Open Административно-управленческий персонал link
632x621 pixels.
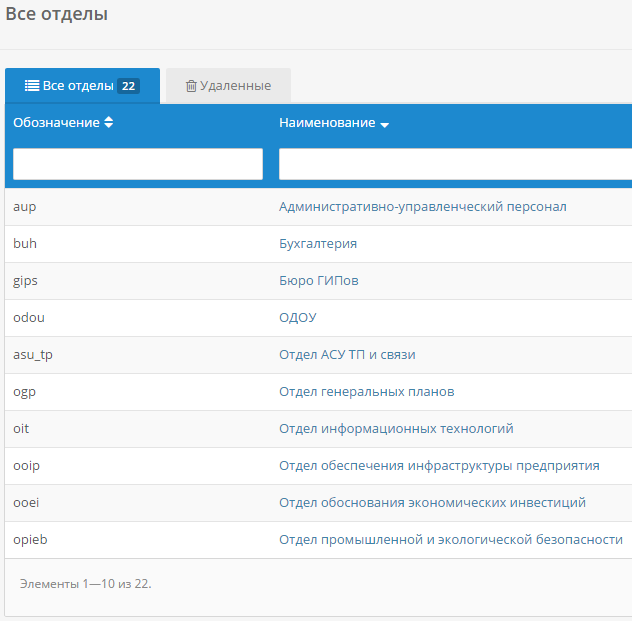tap(422, 207)
